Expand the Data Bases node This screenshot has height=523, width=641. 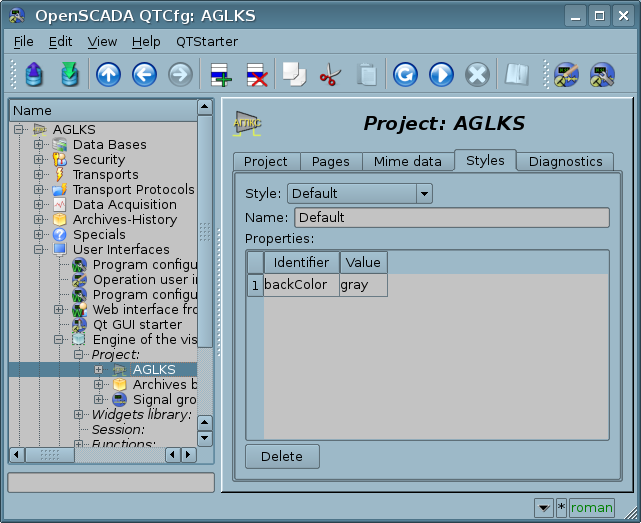(x=38, y=144)
